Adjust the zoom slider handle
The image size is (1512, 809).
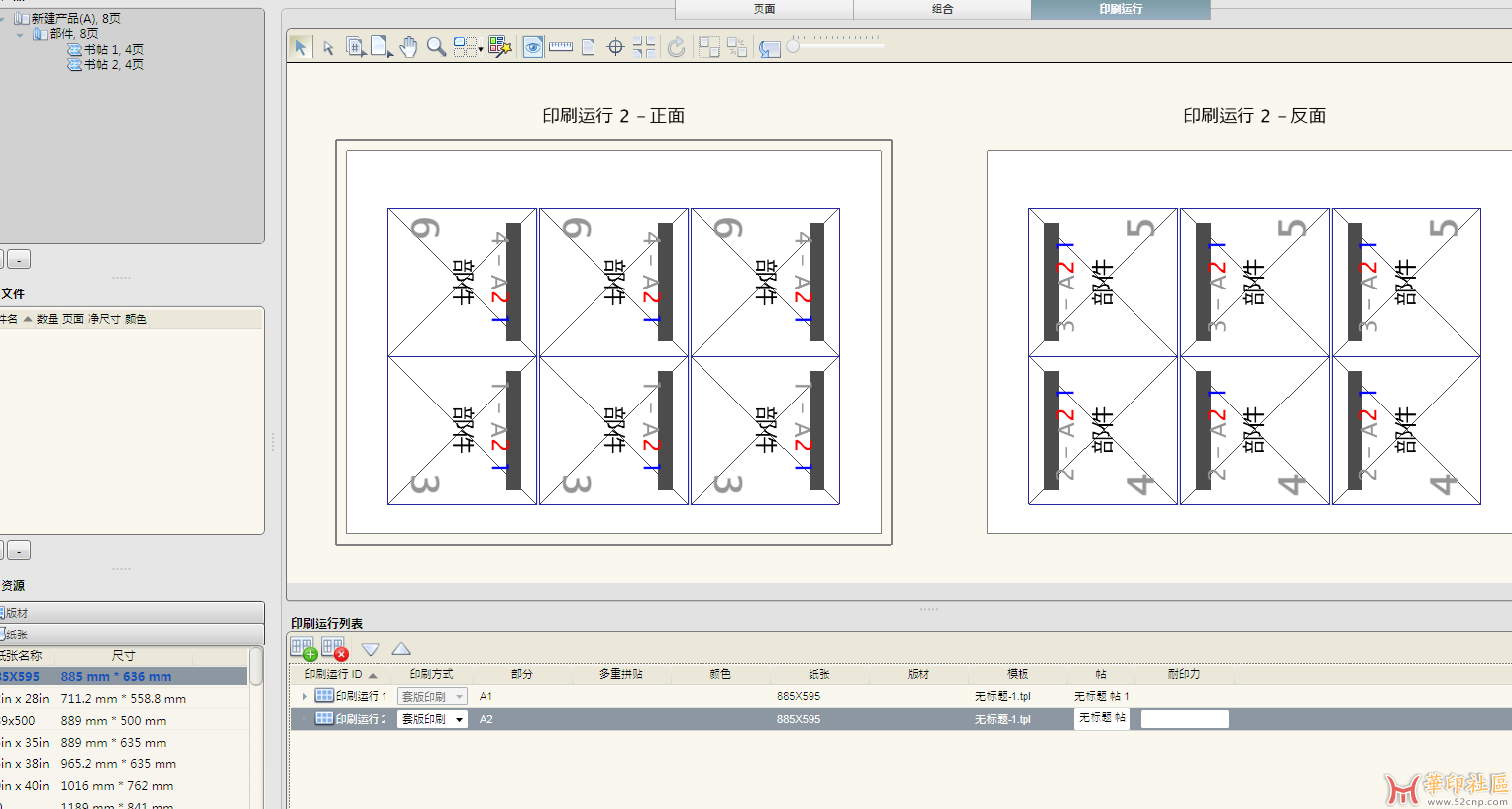[x=793, y=47]
